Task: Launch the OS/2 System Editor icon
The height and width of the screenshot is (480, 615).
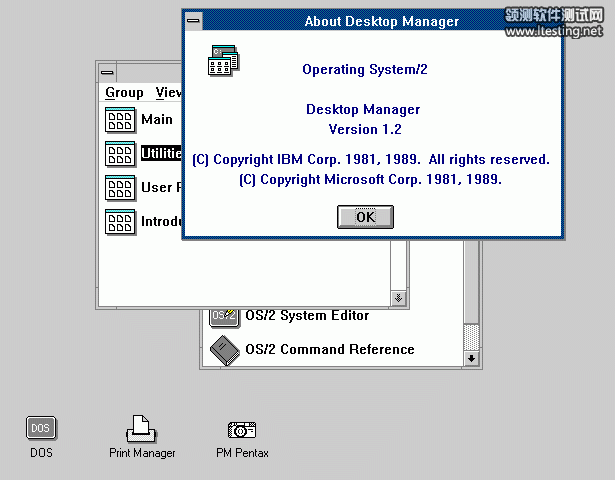Action: click(x=224, y=316)
